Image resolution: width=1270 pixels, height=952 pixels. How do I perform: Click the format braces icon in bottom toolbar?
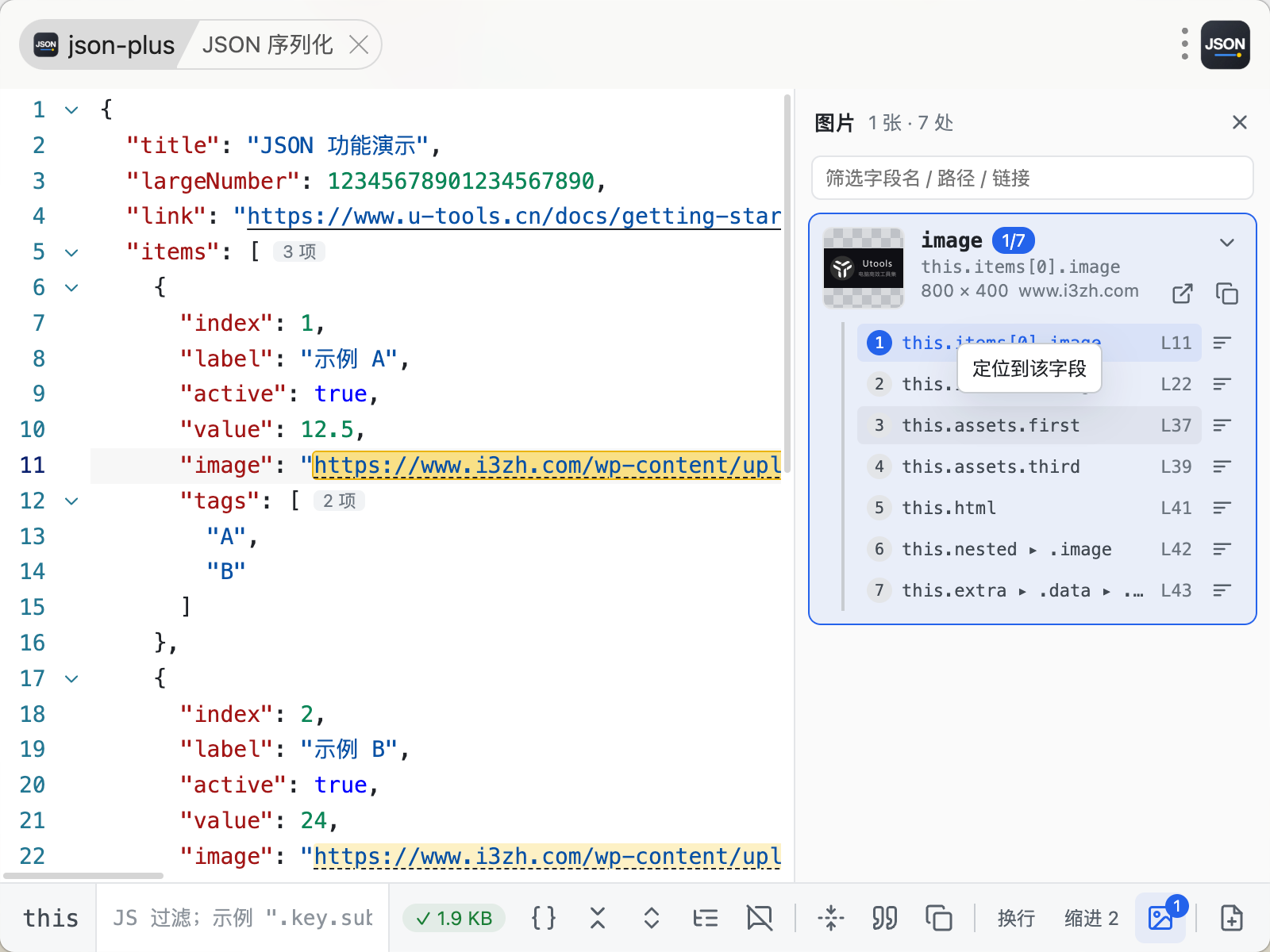(544, 918)
